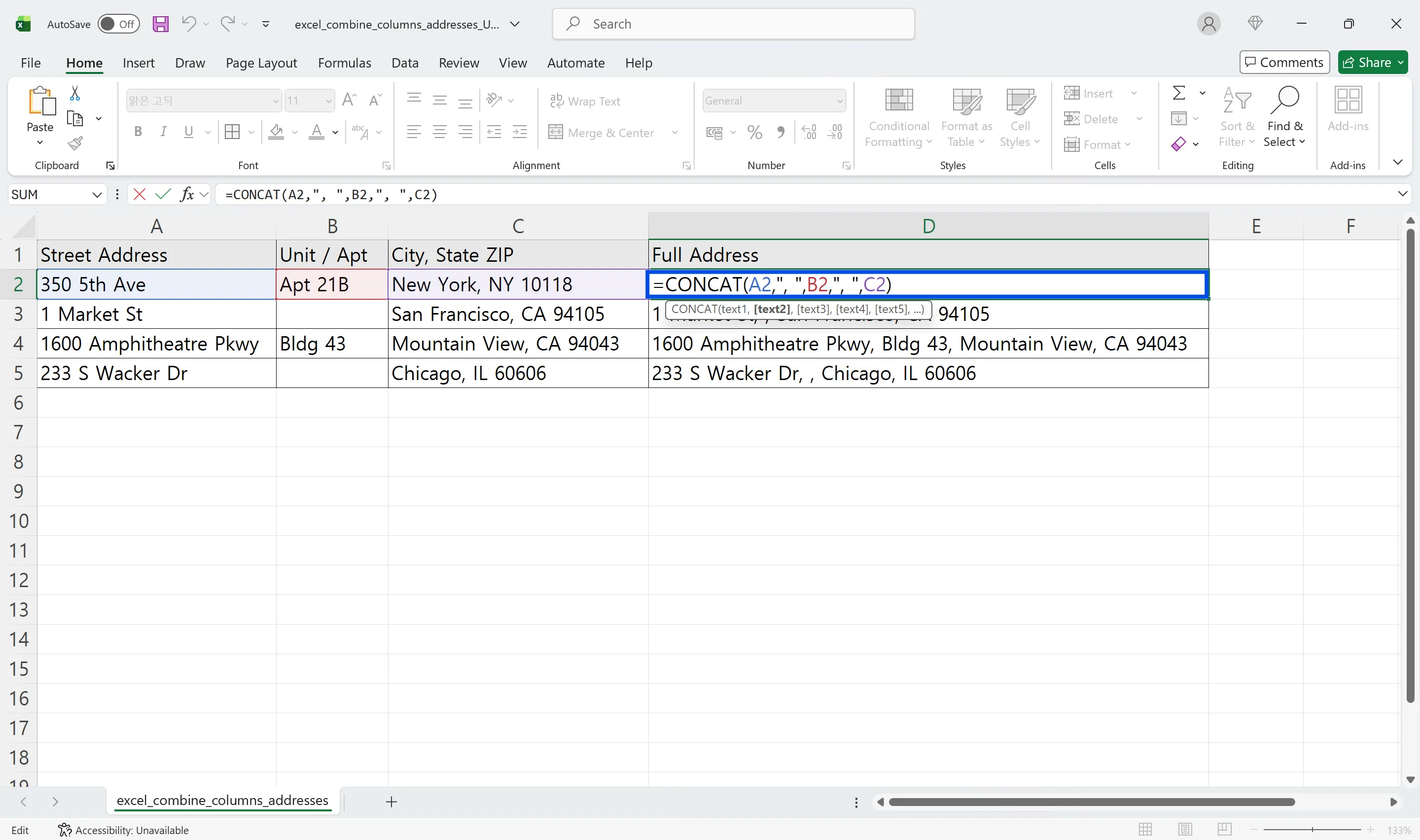This screenshot has width=1420, height=840.
Task: Switch to the Formulas ribbon tab
Action: 344,63
